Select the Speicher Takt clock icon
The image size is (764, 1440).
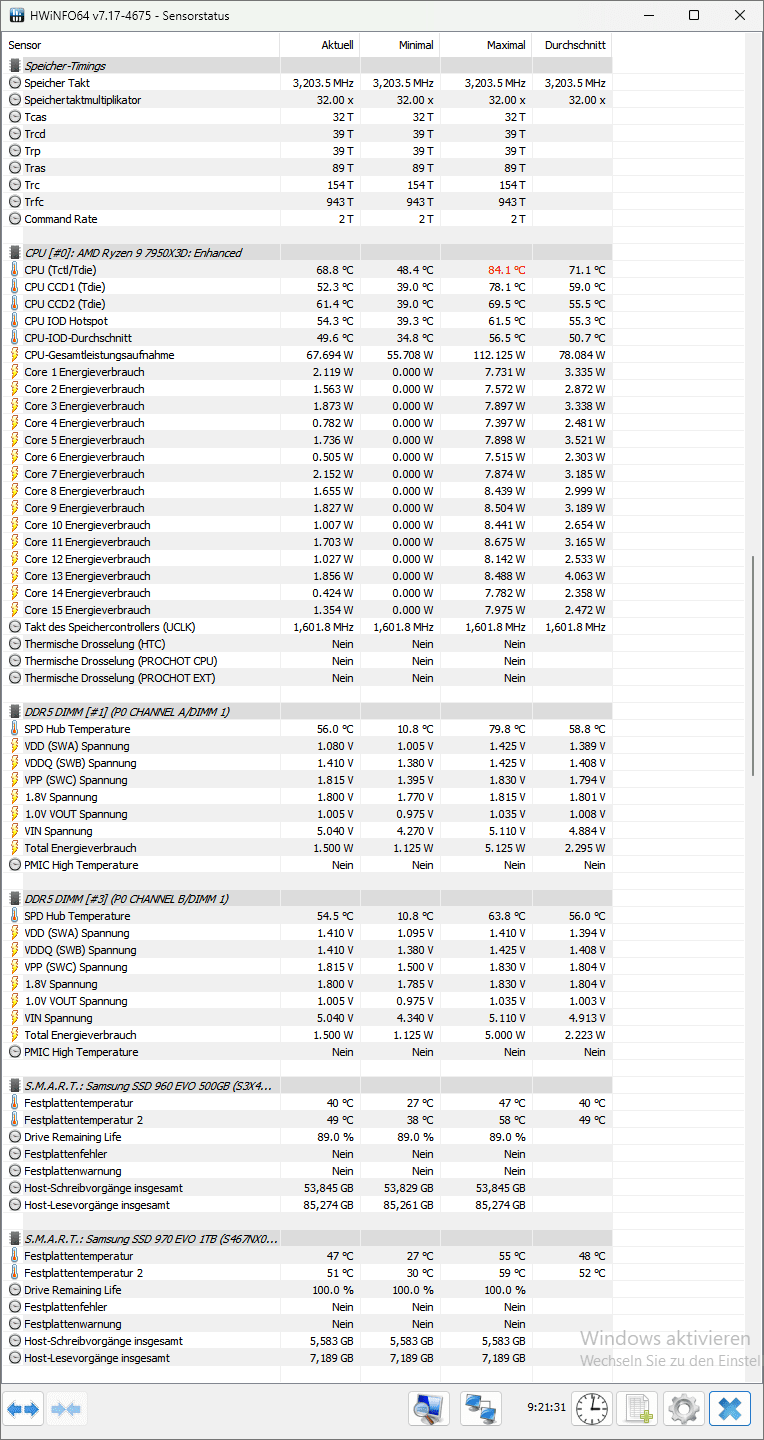point(15,83)
